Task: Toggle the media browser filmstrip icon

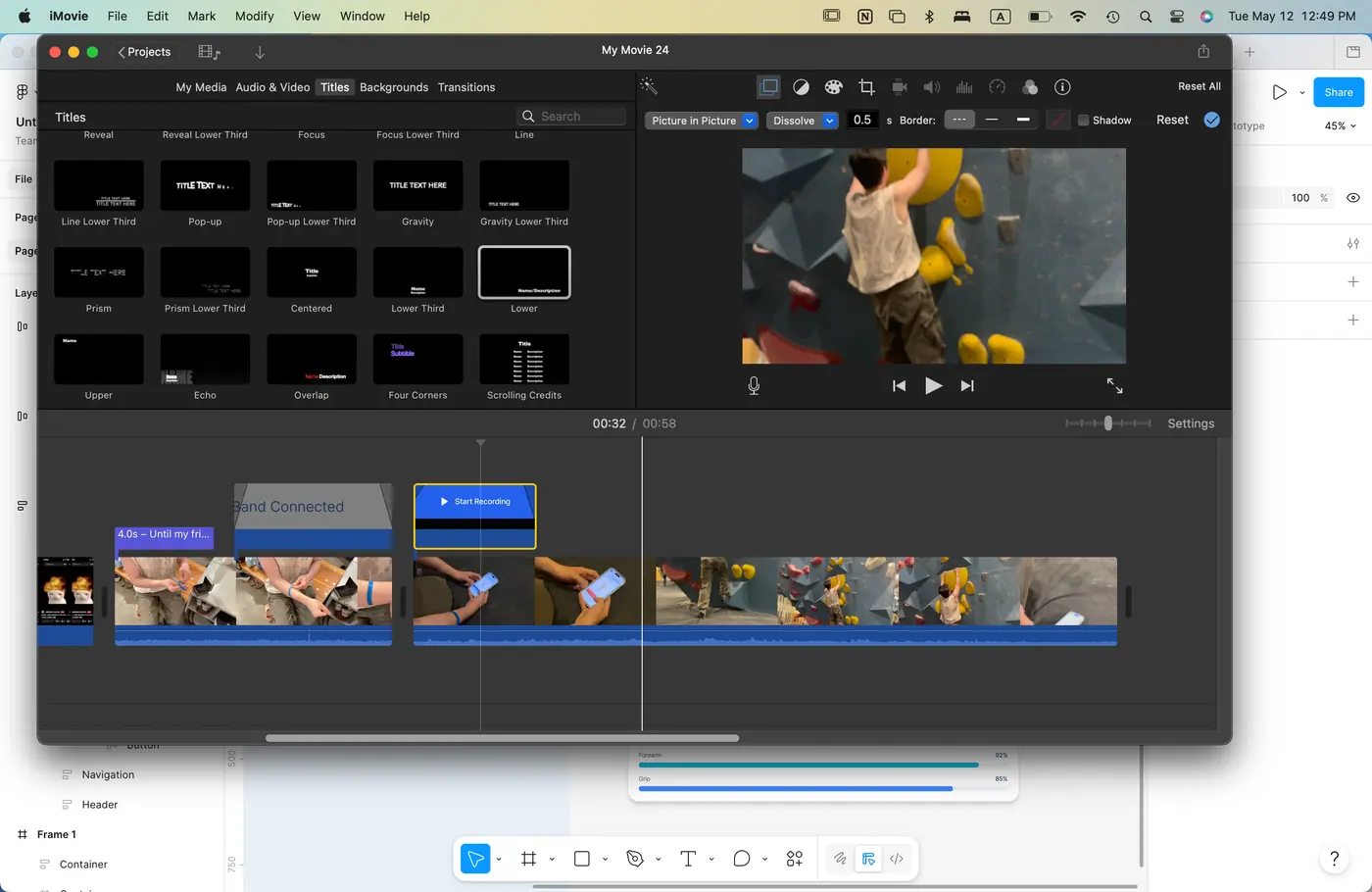Action: pos(209,52)
